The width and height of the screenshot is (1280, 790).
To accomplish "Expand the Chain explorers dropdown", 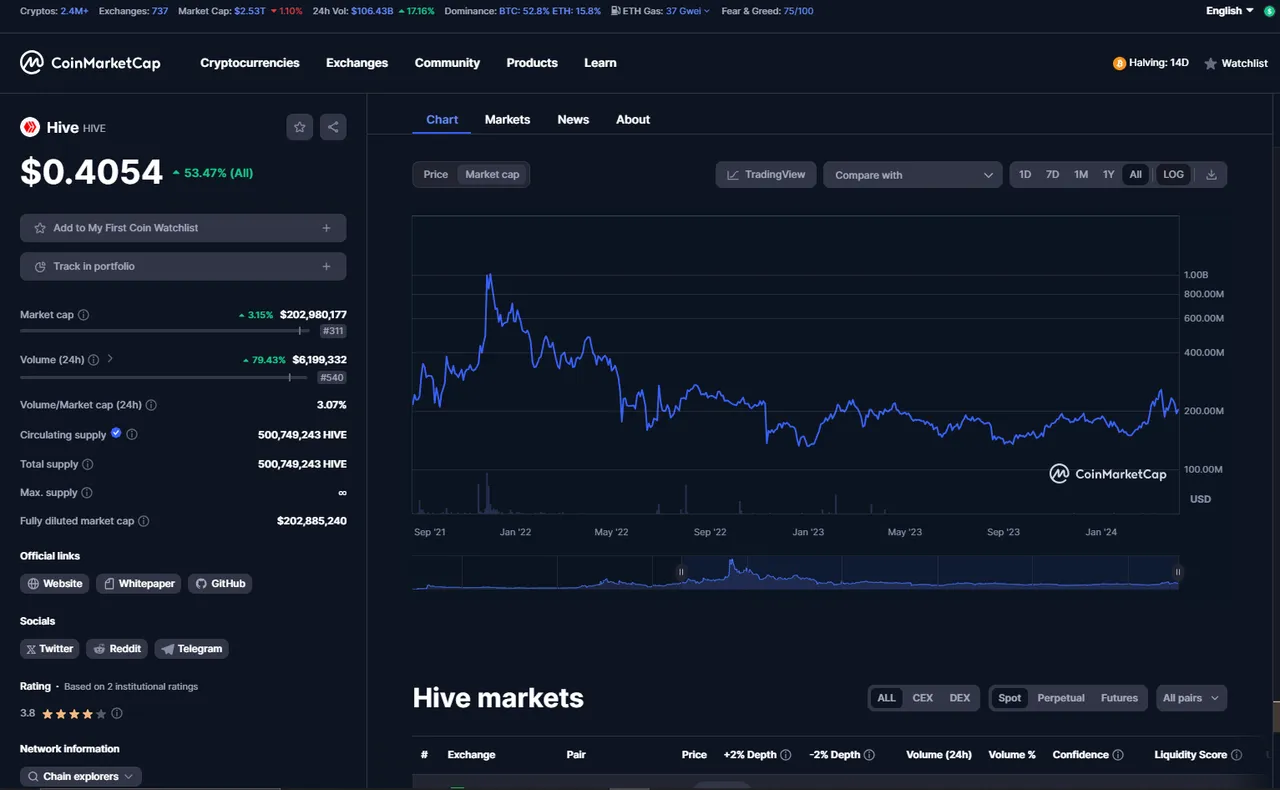I will tap(81, 776).
